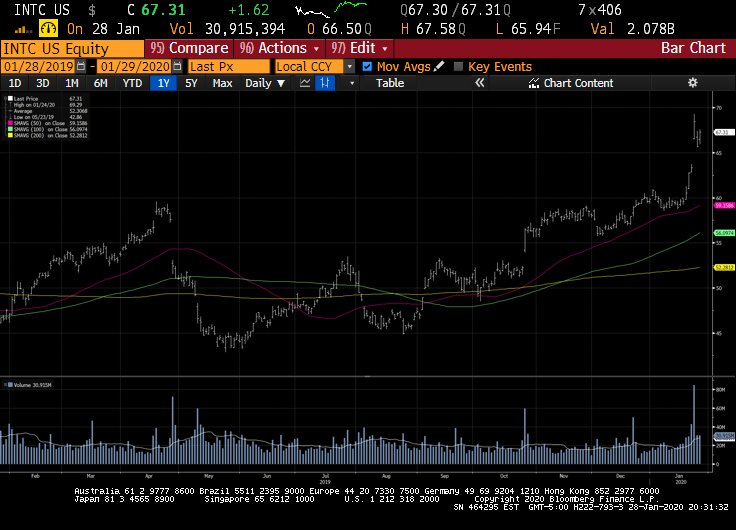
Task: Open the start date calendar picker
Action: click(x=81, y=66)
